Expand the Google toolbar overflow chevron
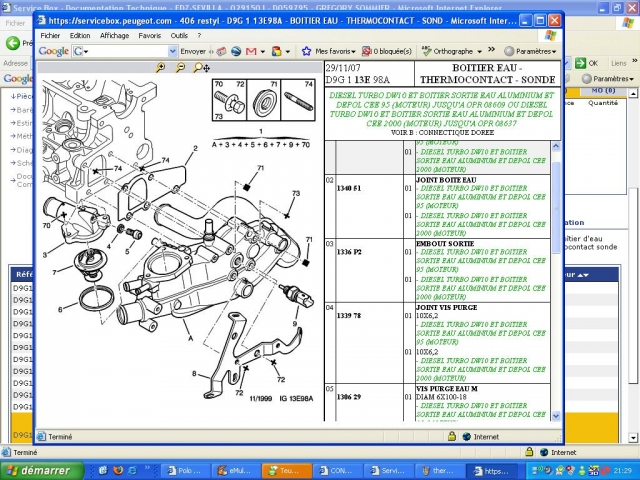The height and width of the screenshot is (480, 640). tap(491, 50)
